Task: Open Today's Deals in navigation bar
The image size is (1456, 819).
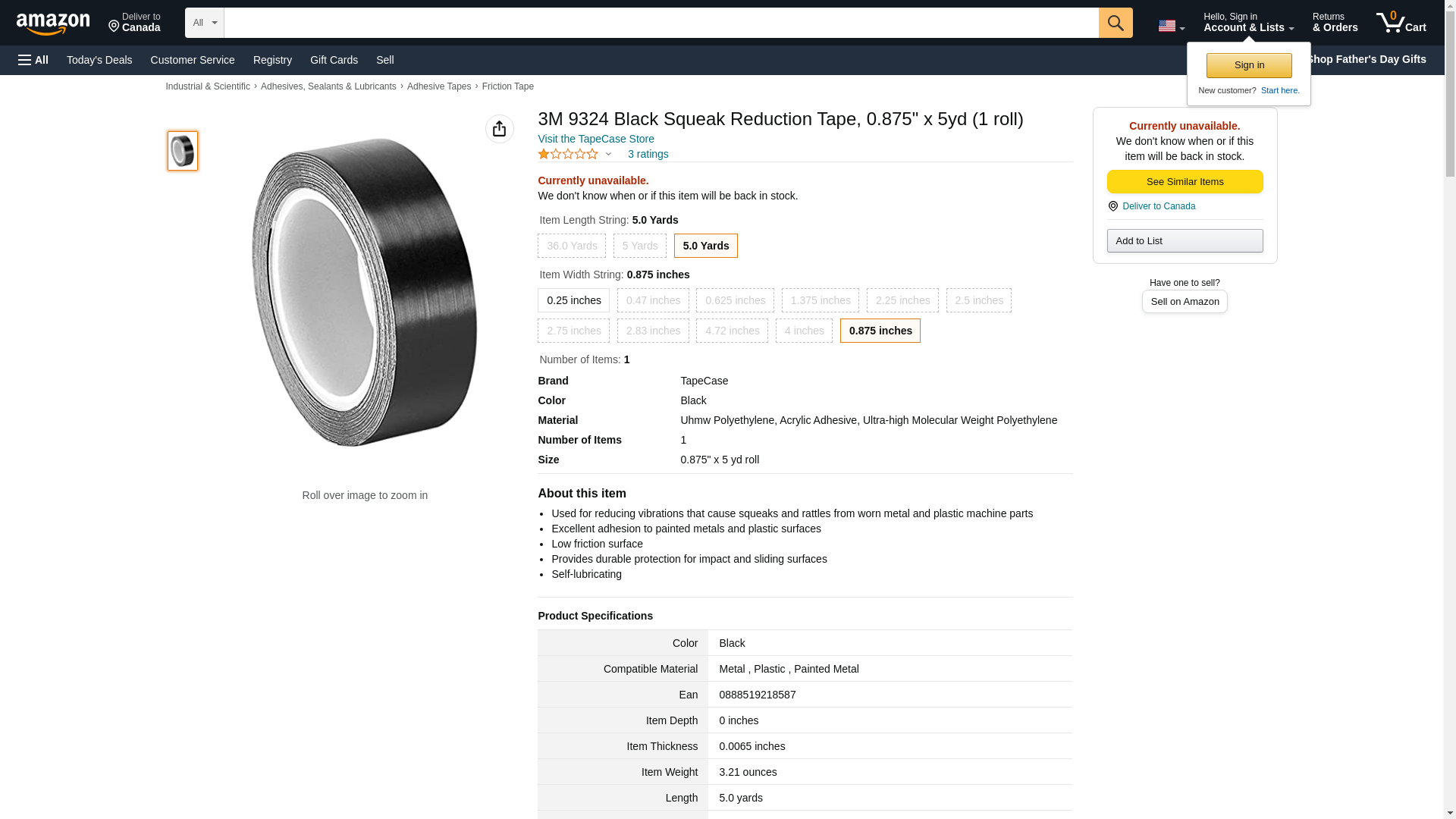Action: pos(99,60)
